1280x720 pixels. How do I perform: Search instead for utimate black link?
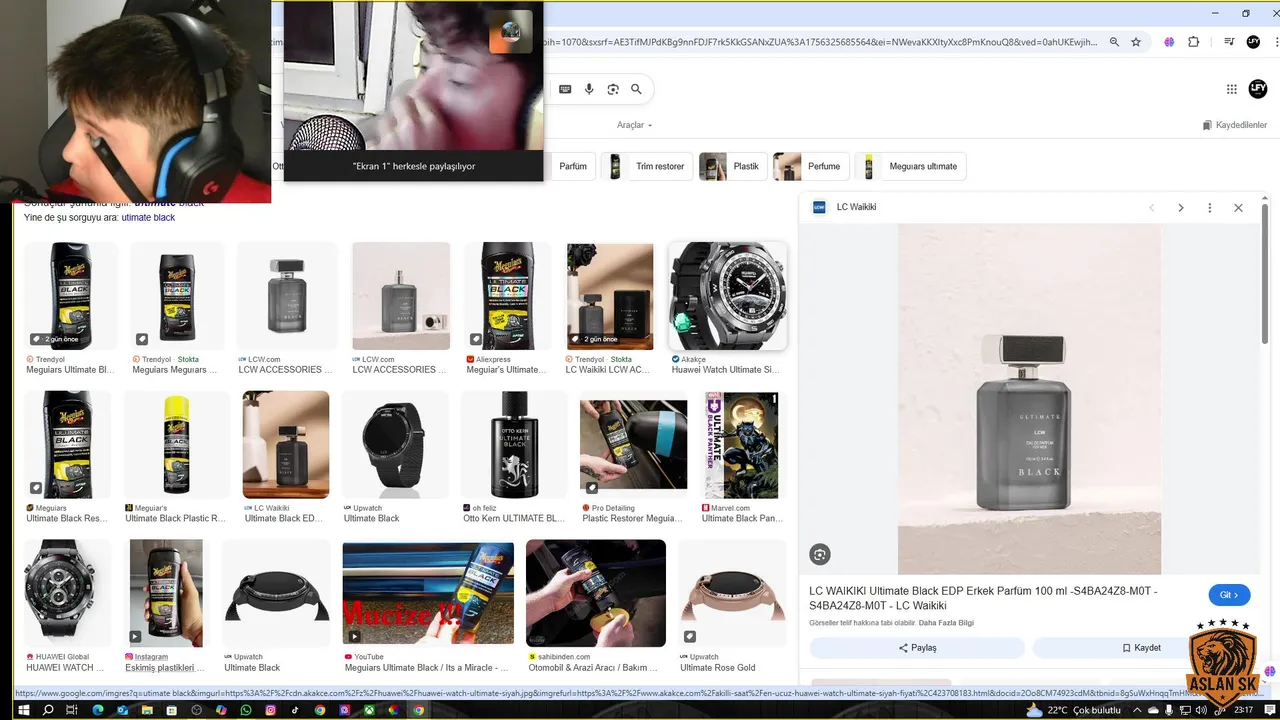148,217
